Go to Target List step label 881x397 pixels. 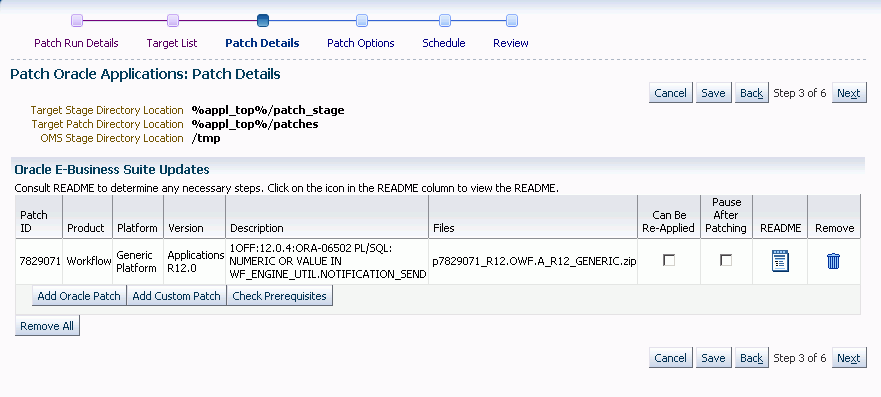pos(172,43)
